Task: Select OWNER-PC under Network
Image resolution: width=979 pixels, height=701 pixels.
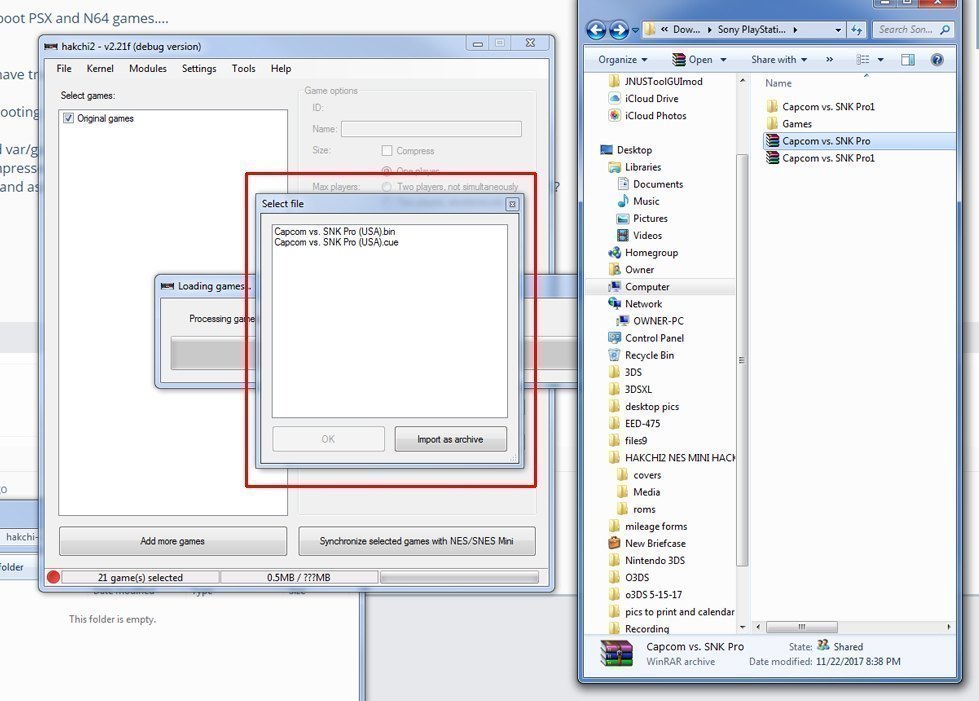Action: pyautogui.click(x=658, y=321)
